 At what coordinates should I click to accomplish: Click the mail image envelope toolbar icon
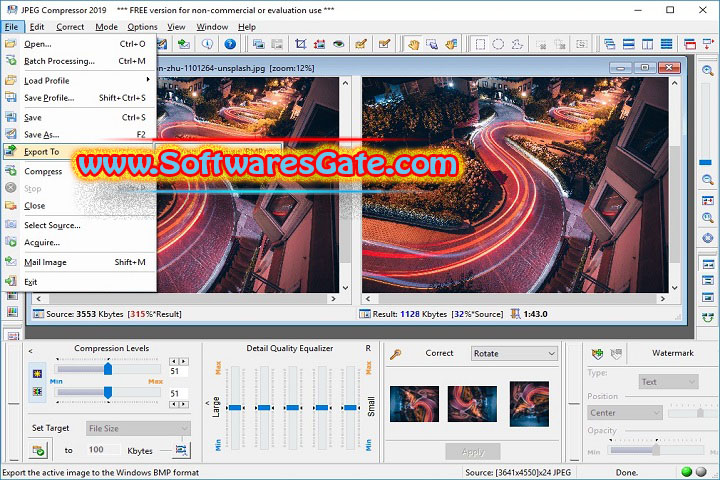click(x=184, y=44)
